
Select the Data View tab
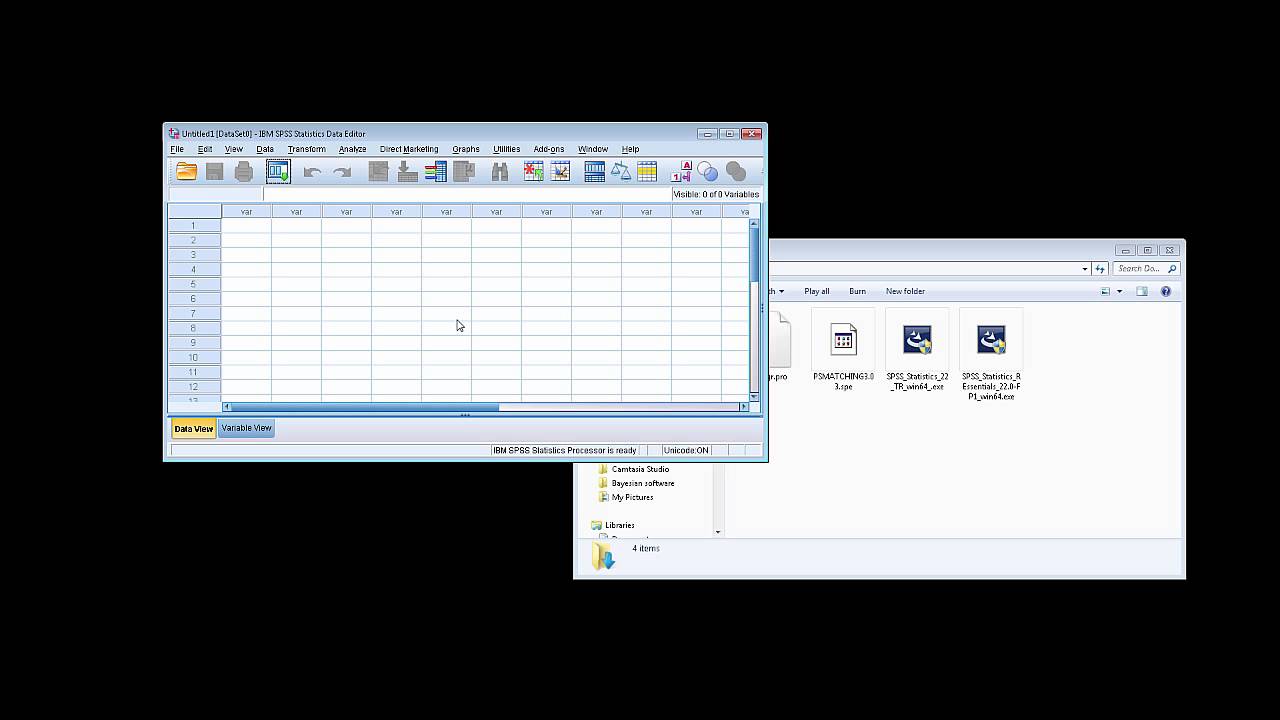click(x=194, y=429)
